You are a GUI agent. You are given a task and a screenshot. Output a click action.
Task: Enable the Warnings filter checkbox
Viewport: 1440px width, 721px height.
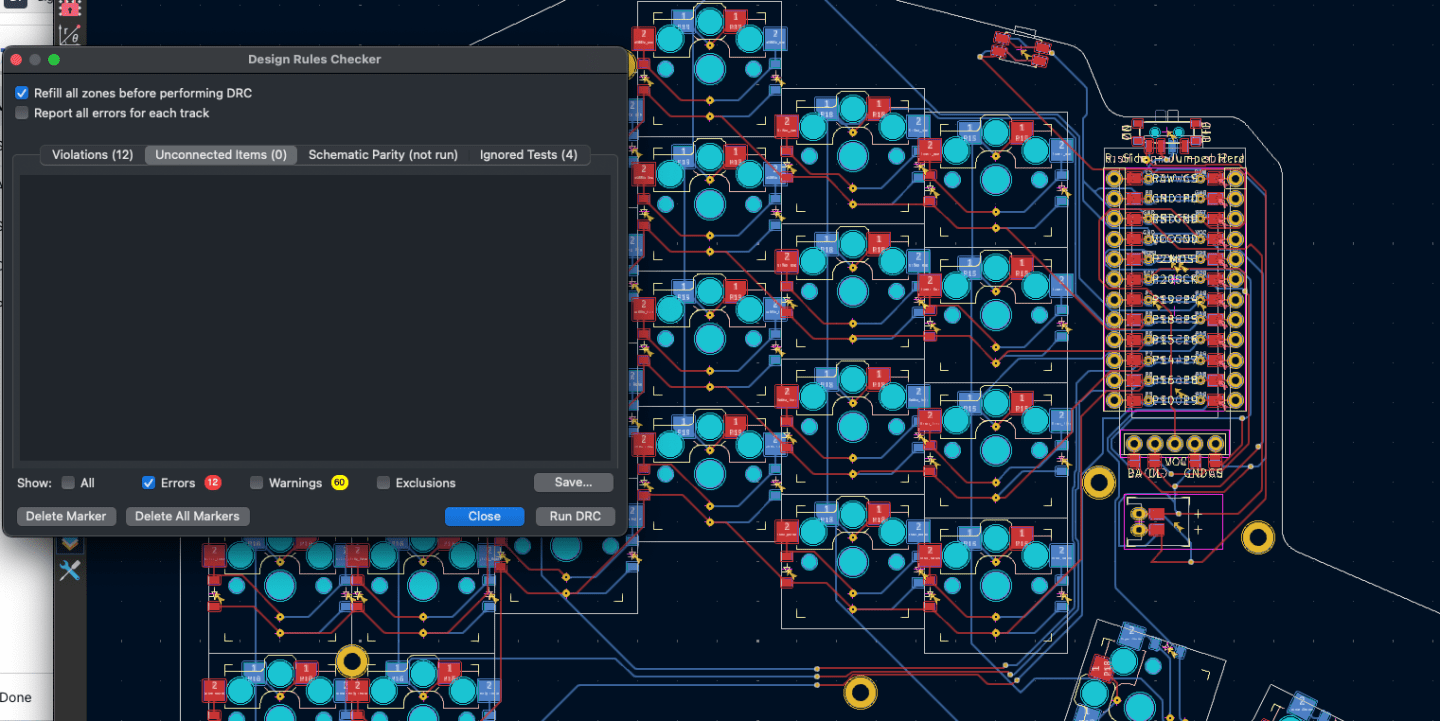click(256, 483)
